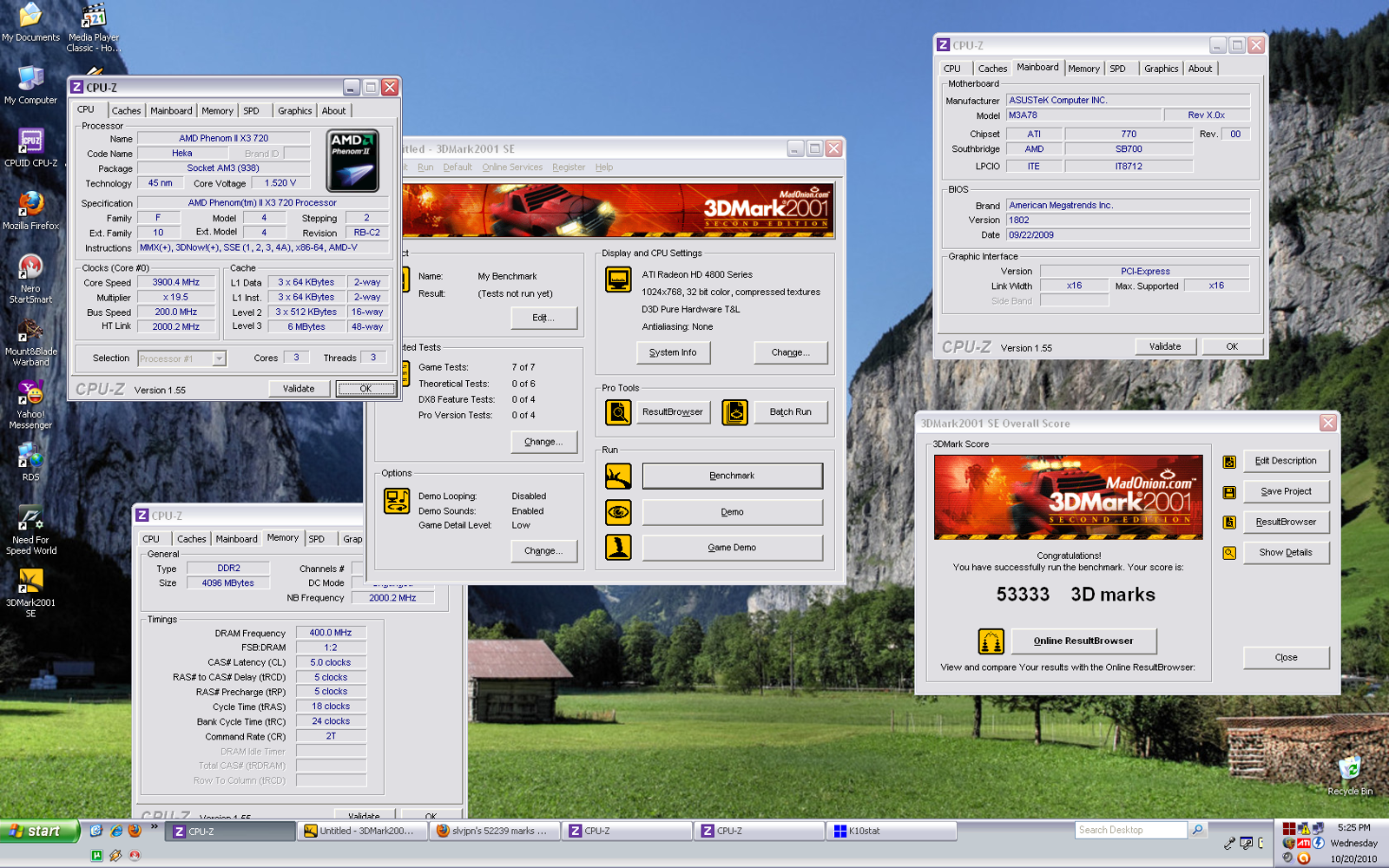The height and width of the screenshot is (868, 1389).
Task: Click the AMD Phenom II logo
Action: click(x=352, y=161)
